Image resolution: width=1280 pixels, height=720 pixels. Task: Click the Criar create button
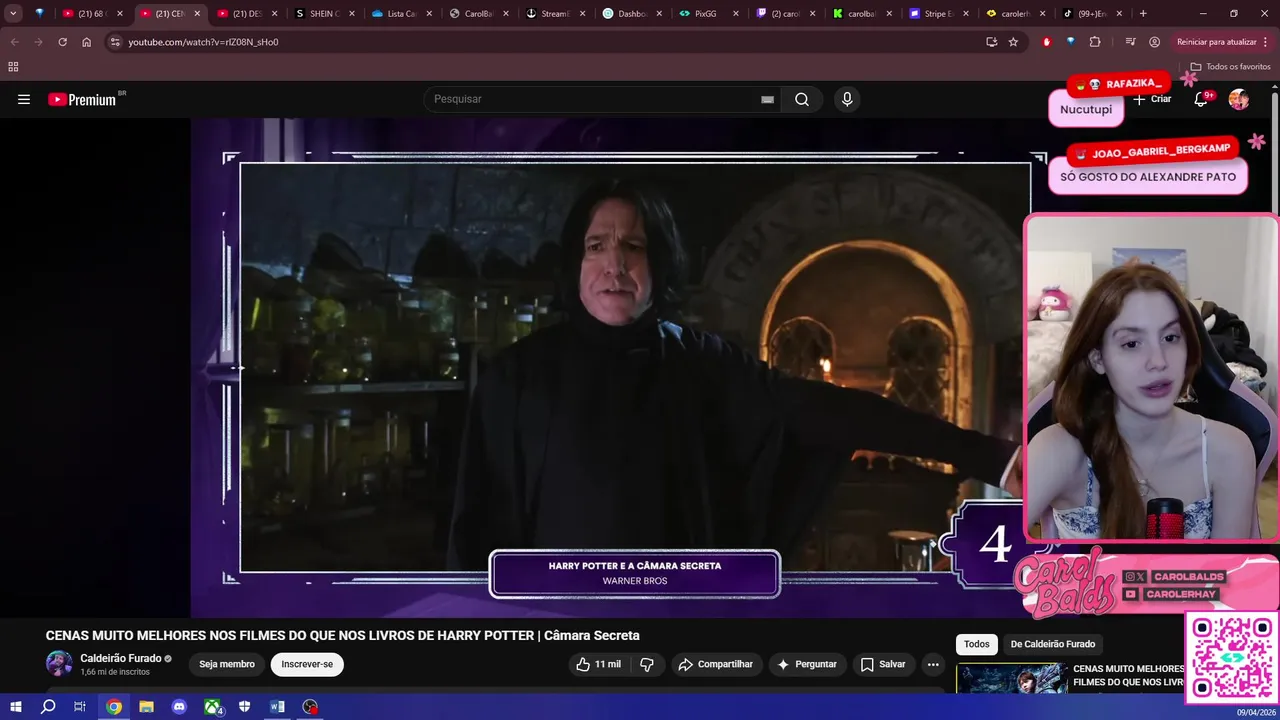coord(1152,99)
